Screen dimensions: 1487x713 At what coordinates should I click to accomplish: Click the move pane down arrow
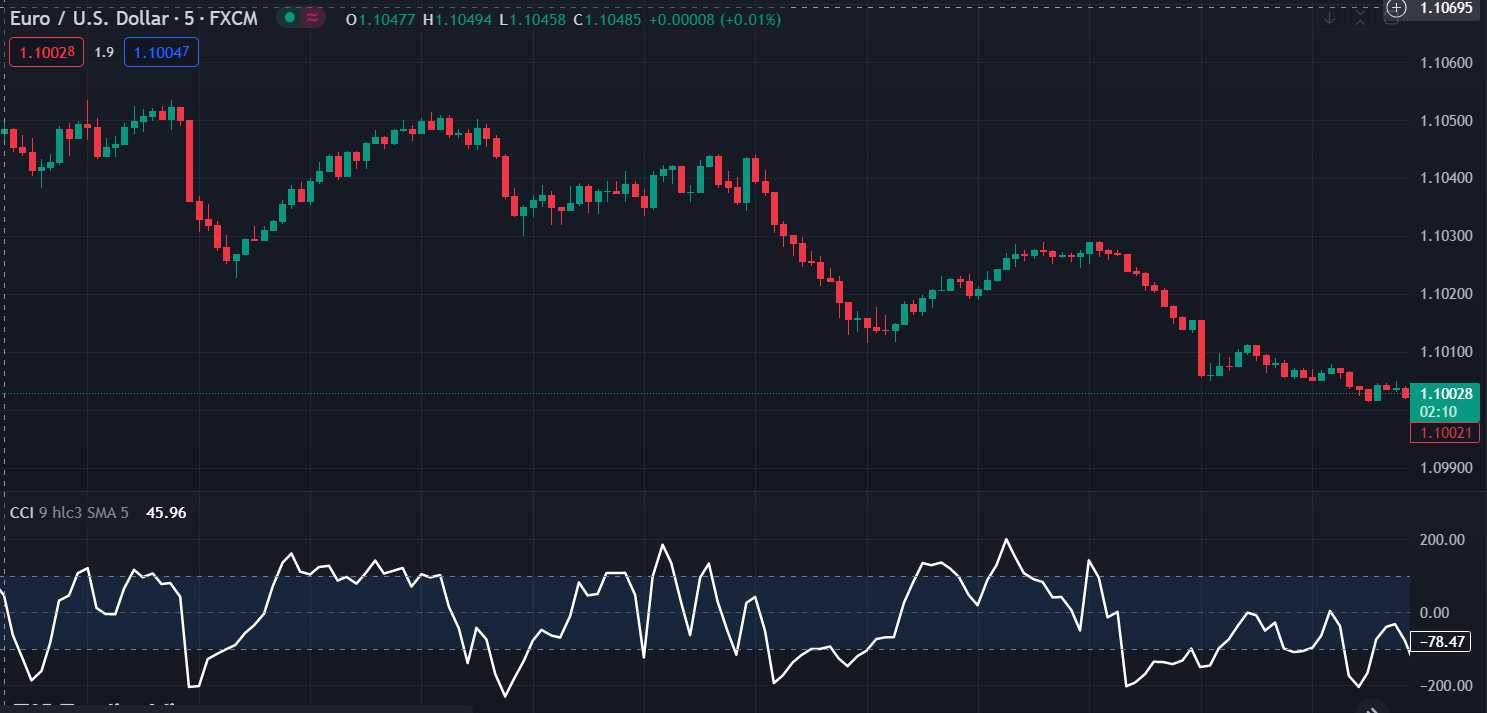click(x=1329, y=18)
